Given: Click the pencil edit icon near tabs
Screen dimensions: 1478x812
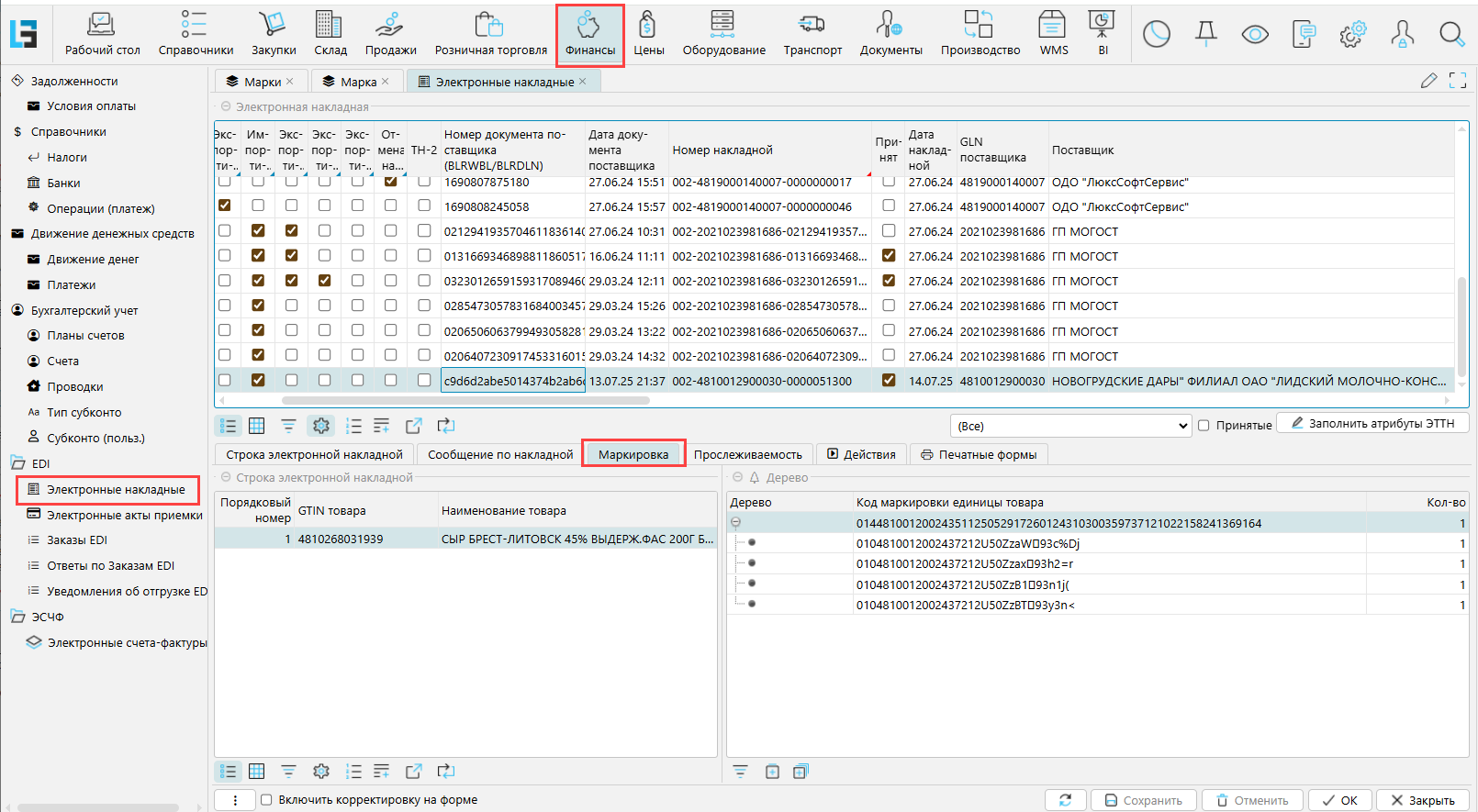Looking at the screenshot, I should coord(1428,81).
